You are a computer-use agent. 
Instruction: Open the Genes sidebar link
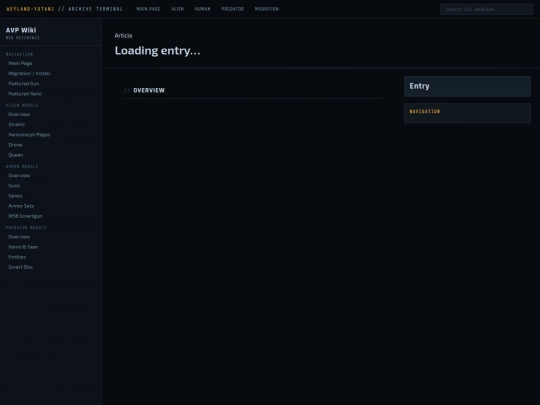(x=15, y=196)
